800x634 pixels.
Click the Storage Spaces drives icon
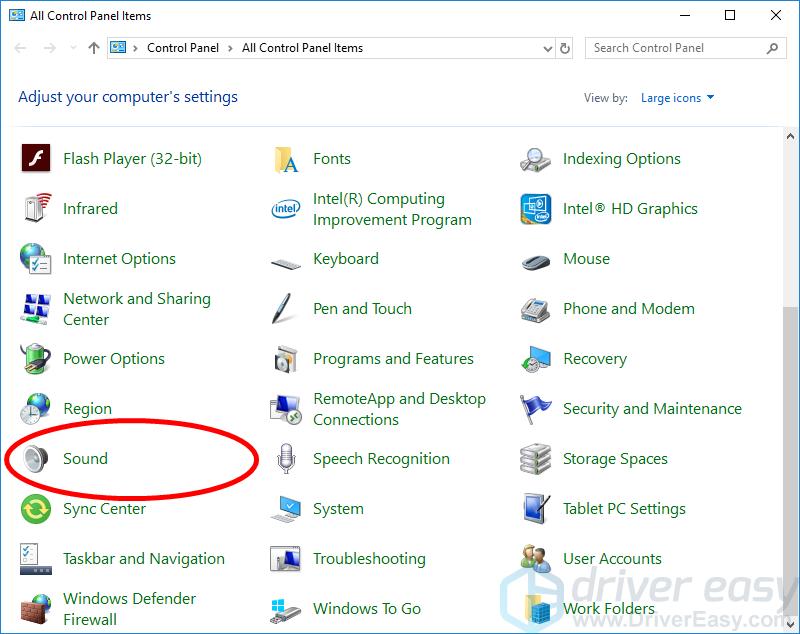pos(536,459)
